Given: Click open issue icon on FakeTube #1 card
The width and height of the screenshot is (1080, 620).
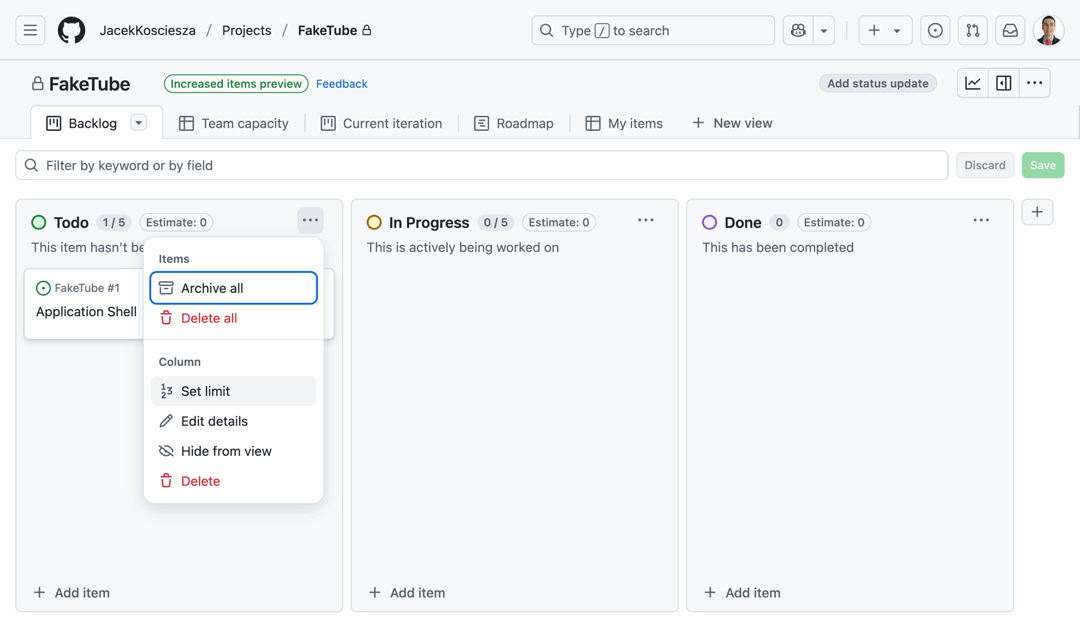Looking at the screenshot, I should (x=43, y=288).
